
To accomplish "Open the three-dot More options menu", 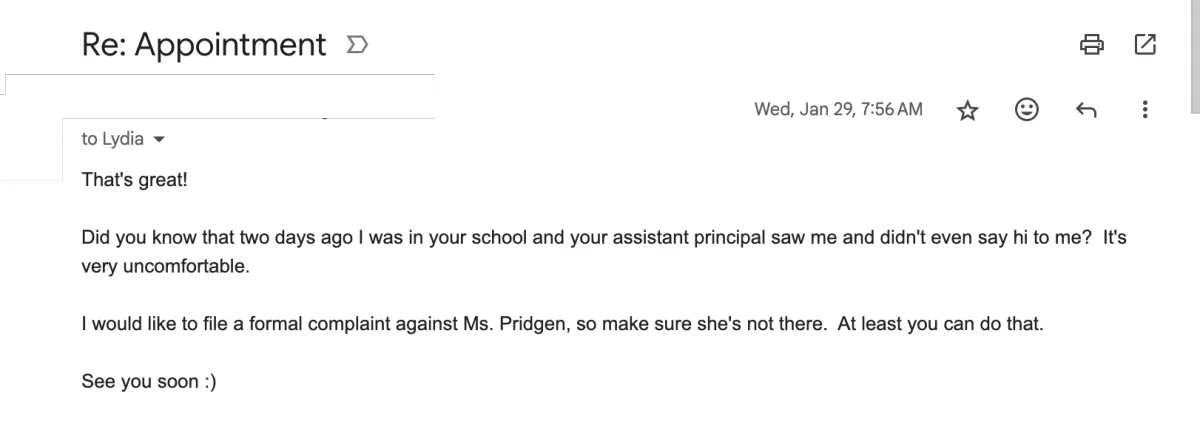I will coord(1145,110).
